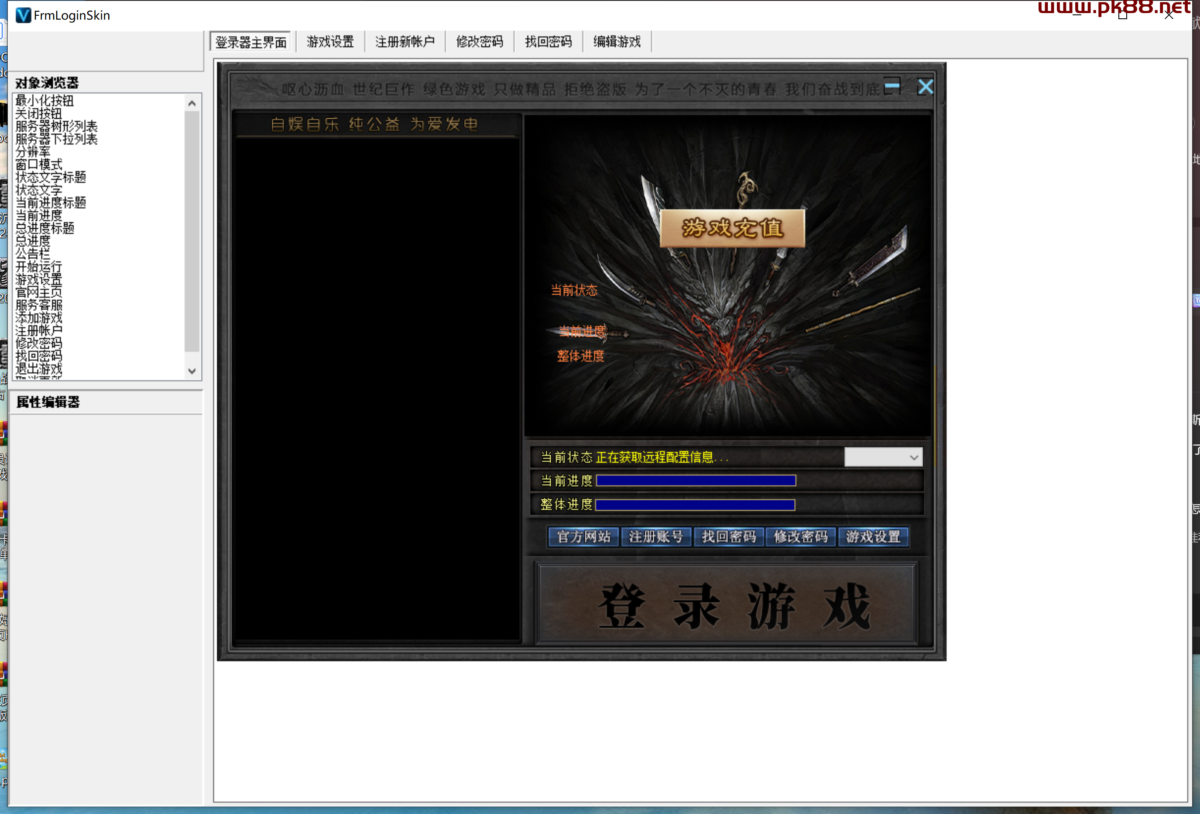Screen dimensions: 1200x814
Task: Click the 找回密码 button in launcher preview
Action: pos(728,537)
